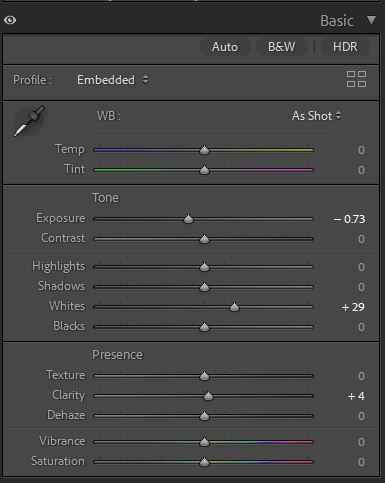Image resolution: width=385 pixels, height=483 pixels.
Task: Click the Vibrance slider handle
Action: 204,442
